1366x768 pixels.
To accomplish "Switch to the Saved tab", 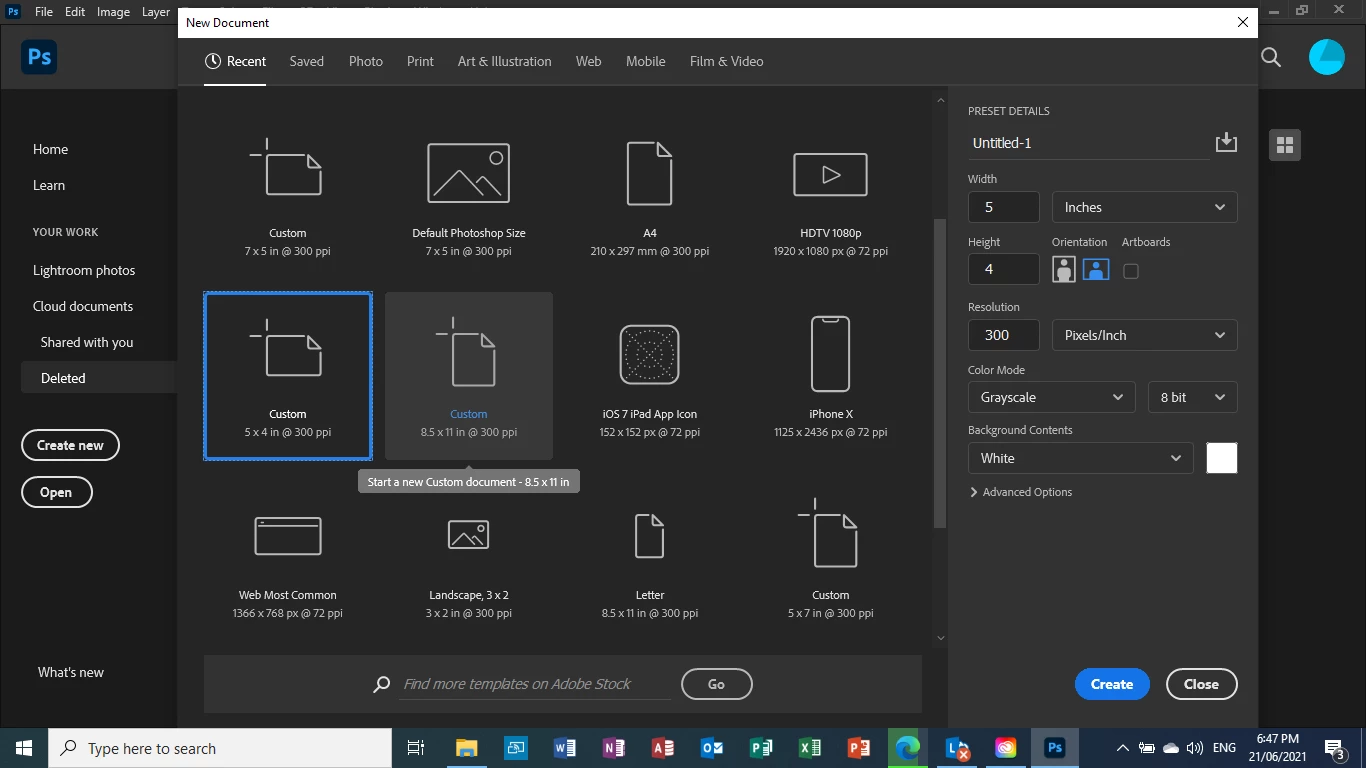I will 307,61.
